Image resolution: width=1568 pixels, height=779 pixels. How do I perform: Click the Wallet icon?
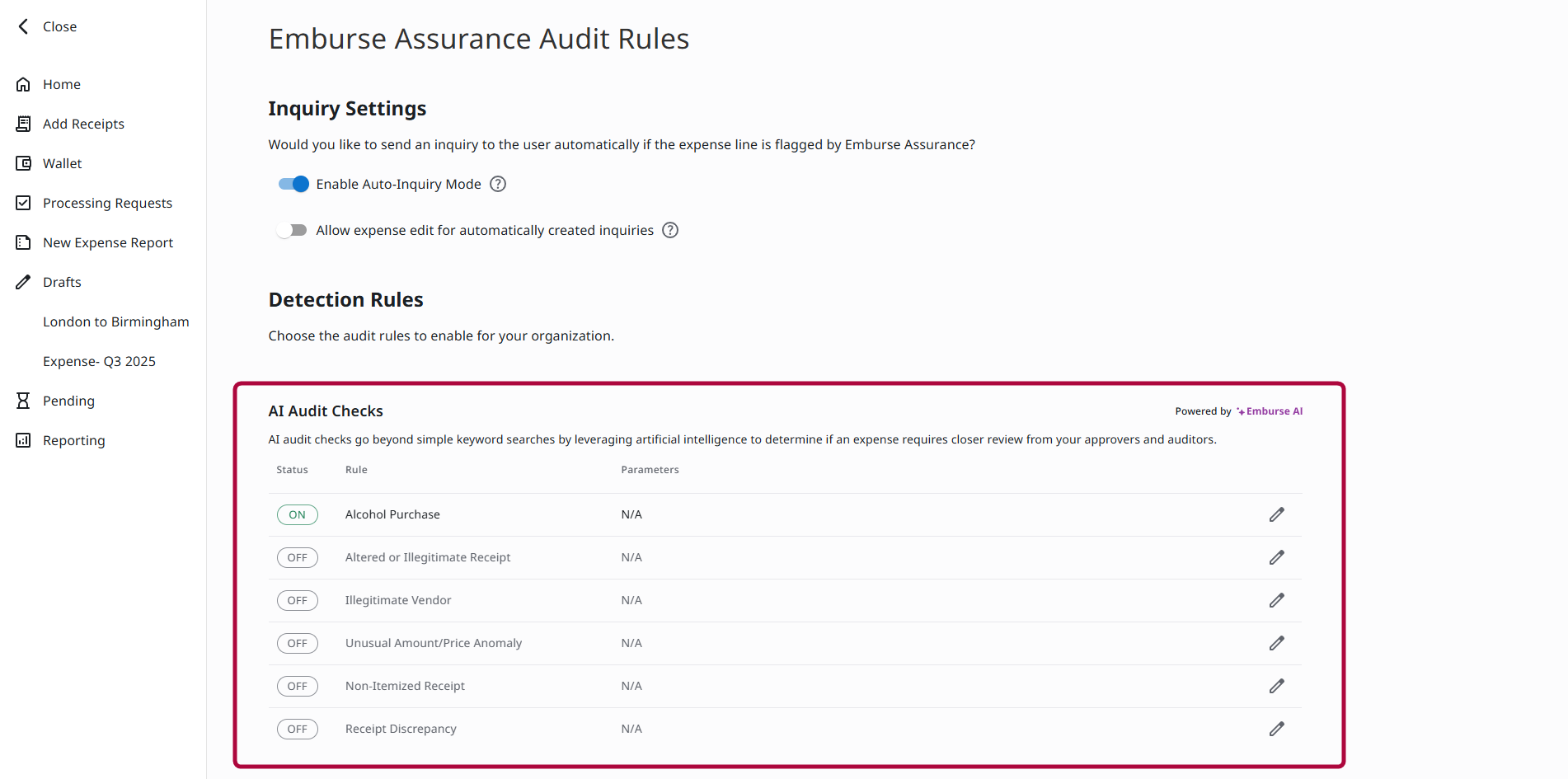(x=24, y=162)
